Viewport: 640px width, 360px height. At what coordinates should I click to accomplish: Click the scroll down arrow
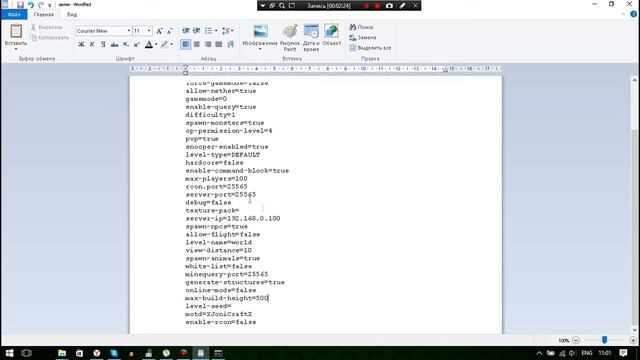coord(634,330)
